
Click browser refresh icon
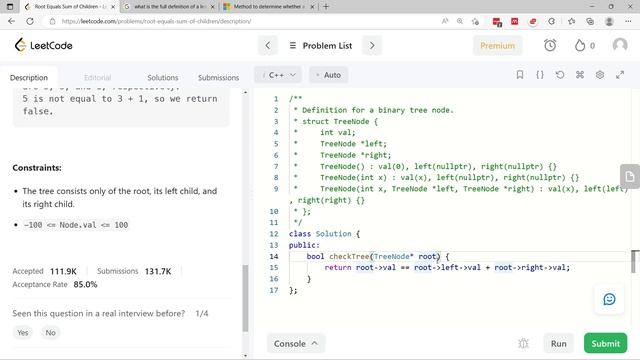pos(30,21)
